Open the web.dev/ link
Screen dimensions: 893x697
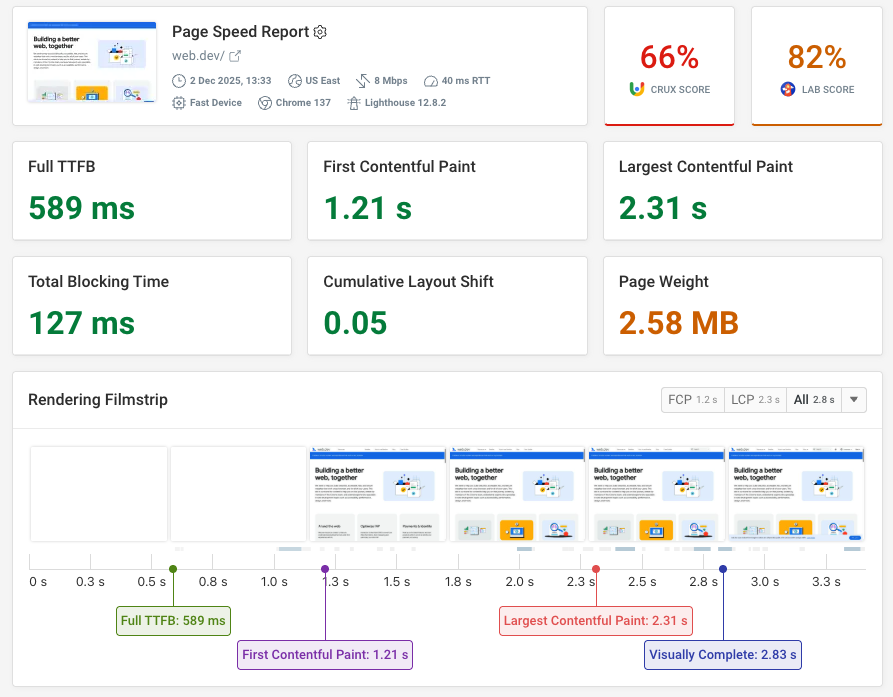(197, 55)
